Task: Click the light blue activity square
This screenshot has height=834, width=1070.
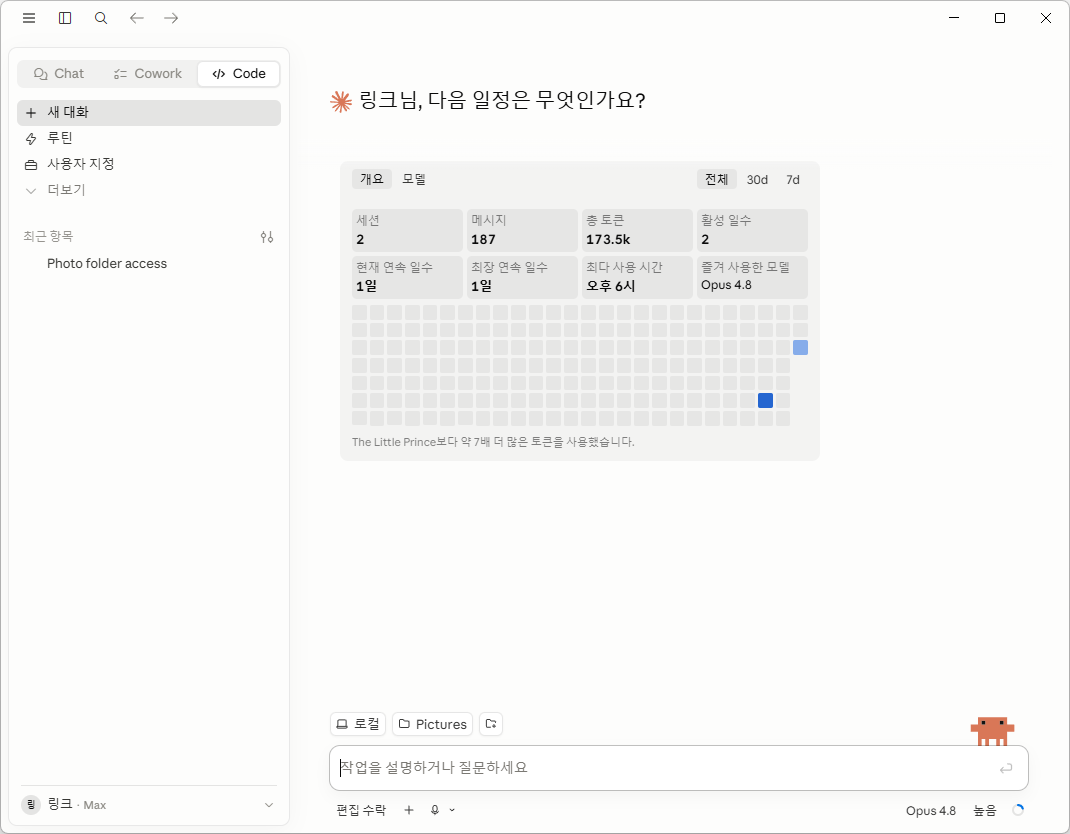Action: coord(800,347)
